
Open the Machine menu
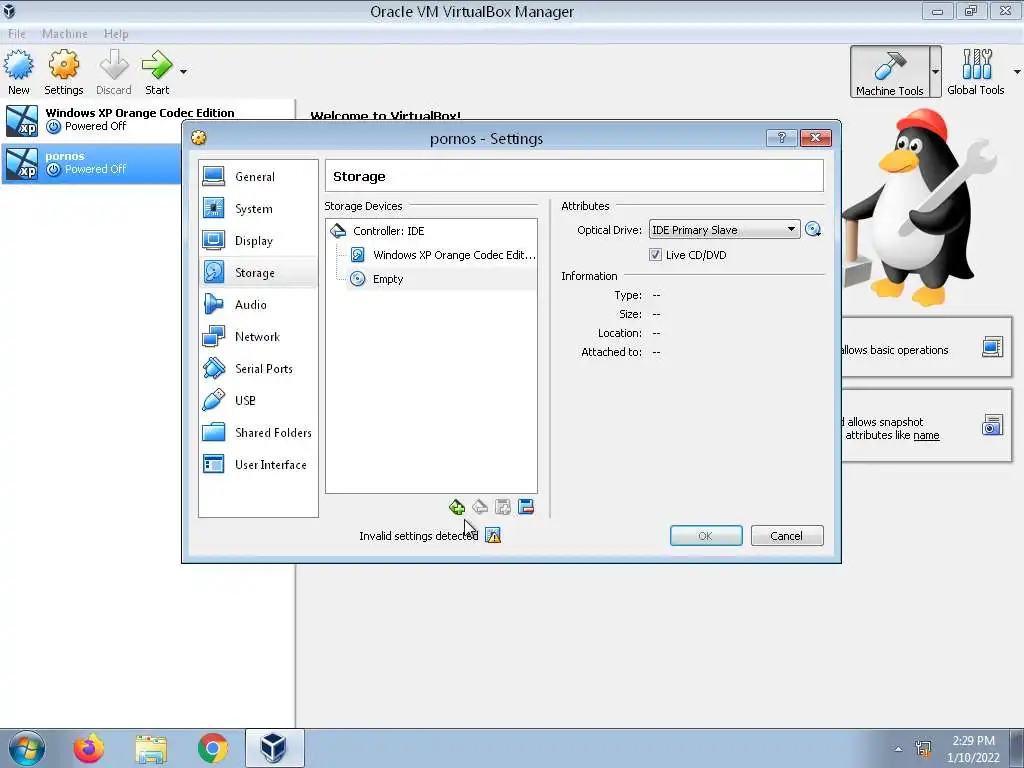point(65,33)
